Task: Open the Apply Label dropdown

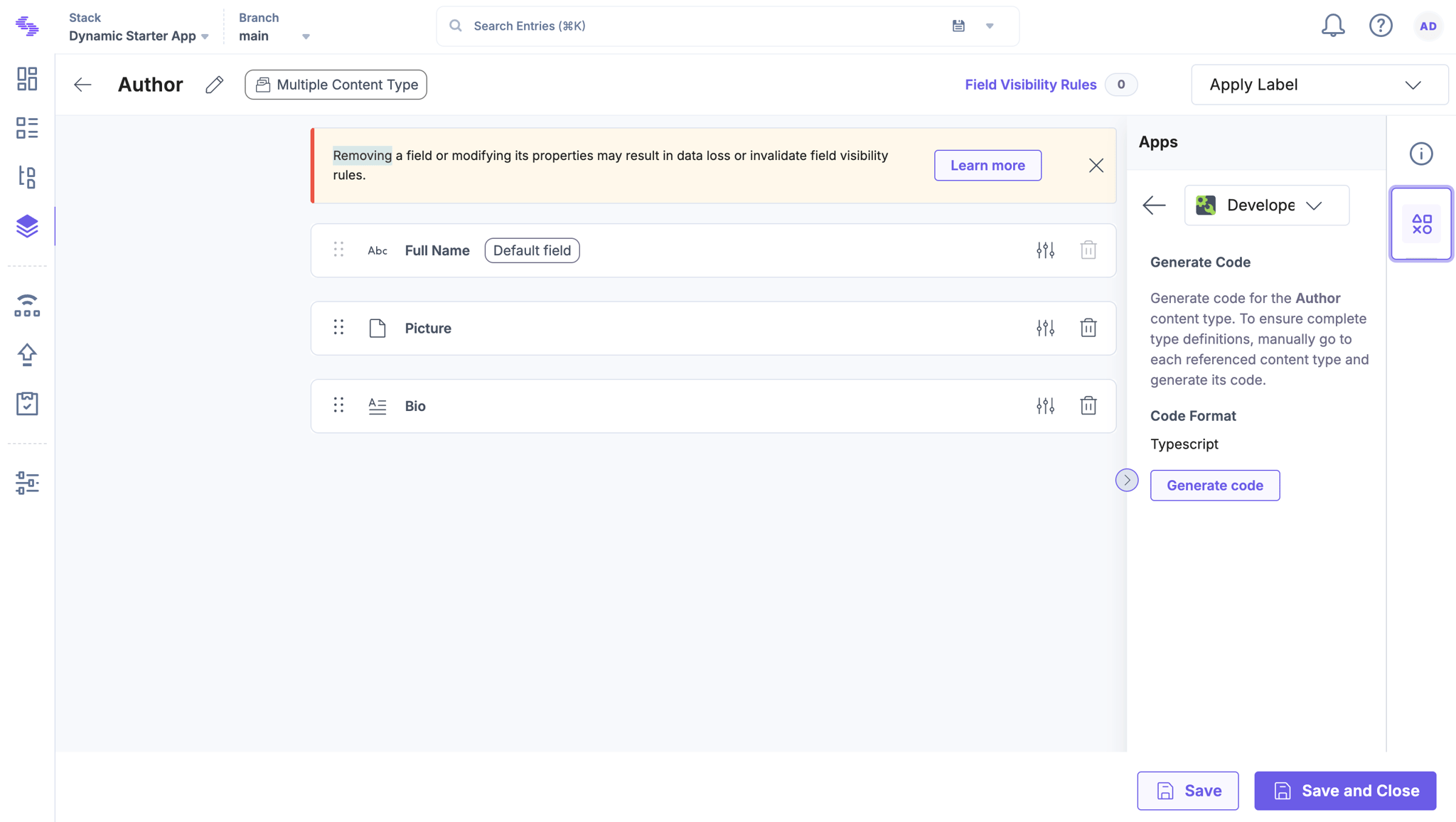Action: [x=1319, y=85]
